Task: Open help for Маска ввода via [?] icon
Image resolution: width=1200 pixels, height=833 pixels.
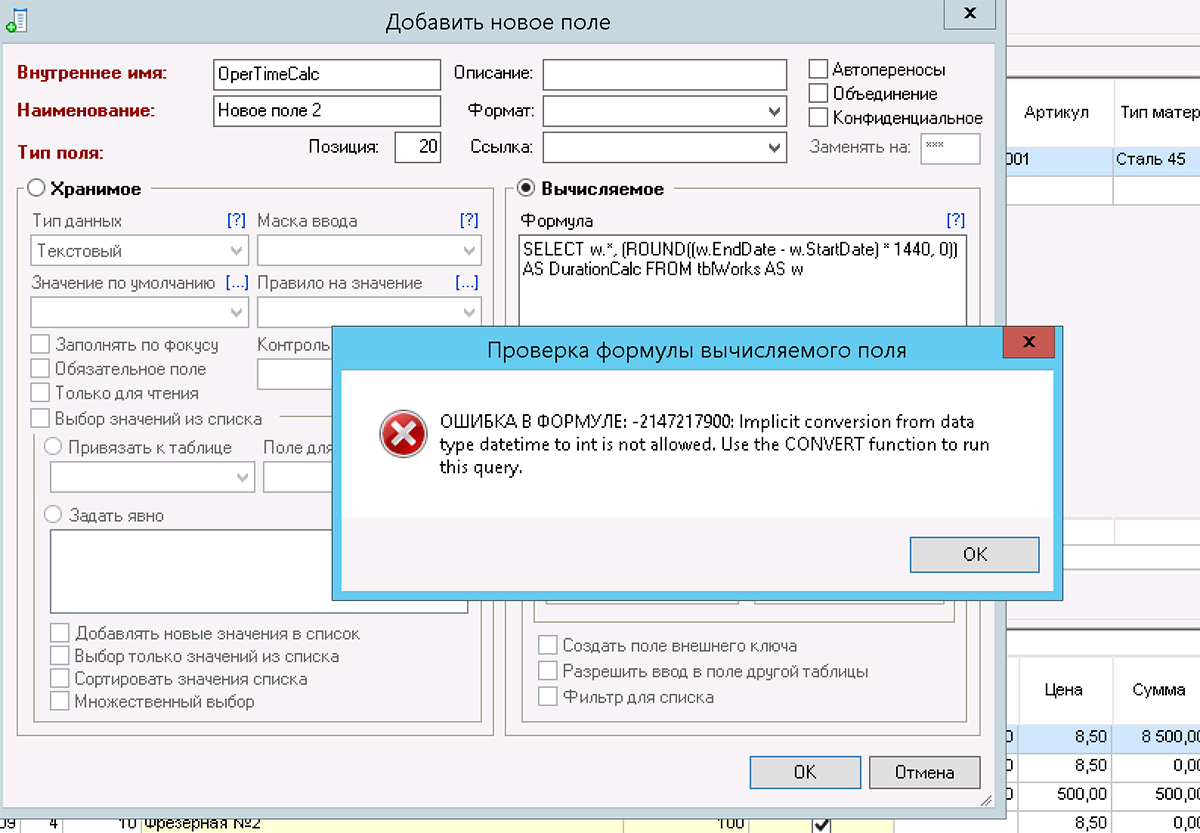Action: click(469, 220)
